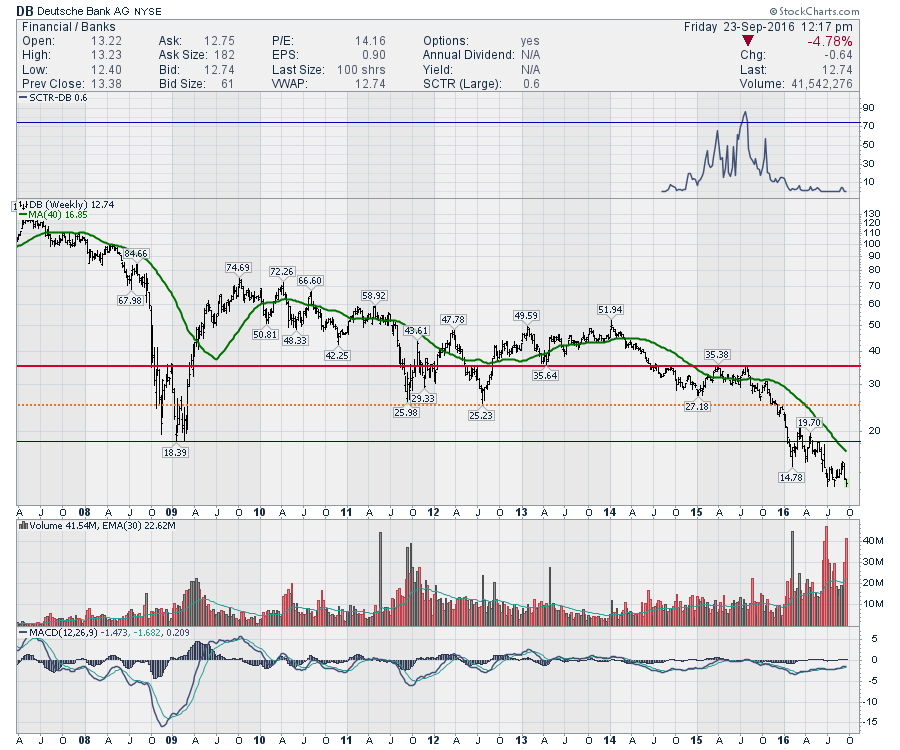Click the 48.33 price label
The height and width of the screenshot is (750, 900).
coord(296,340)
